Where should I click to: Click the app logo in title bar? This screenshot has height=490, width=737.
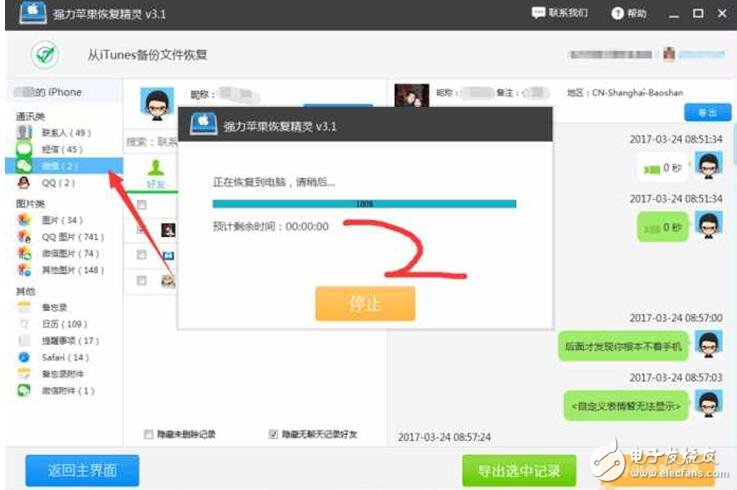[33, 13]
